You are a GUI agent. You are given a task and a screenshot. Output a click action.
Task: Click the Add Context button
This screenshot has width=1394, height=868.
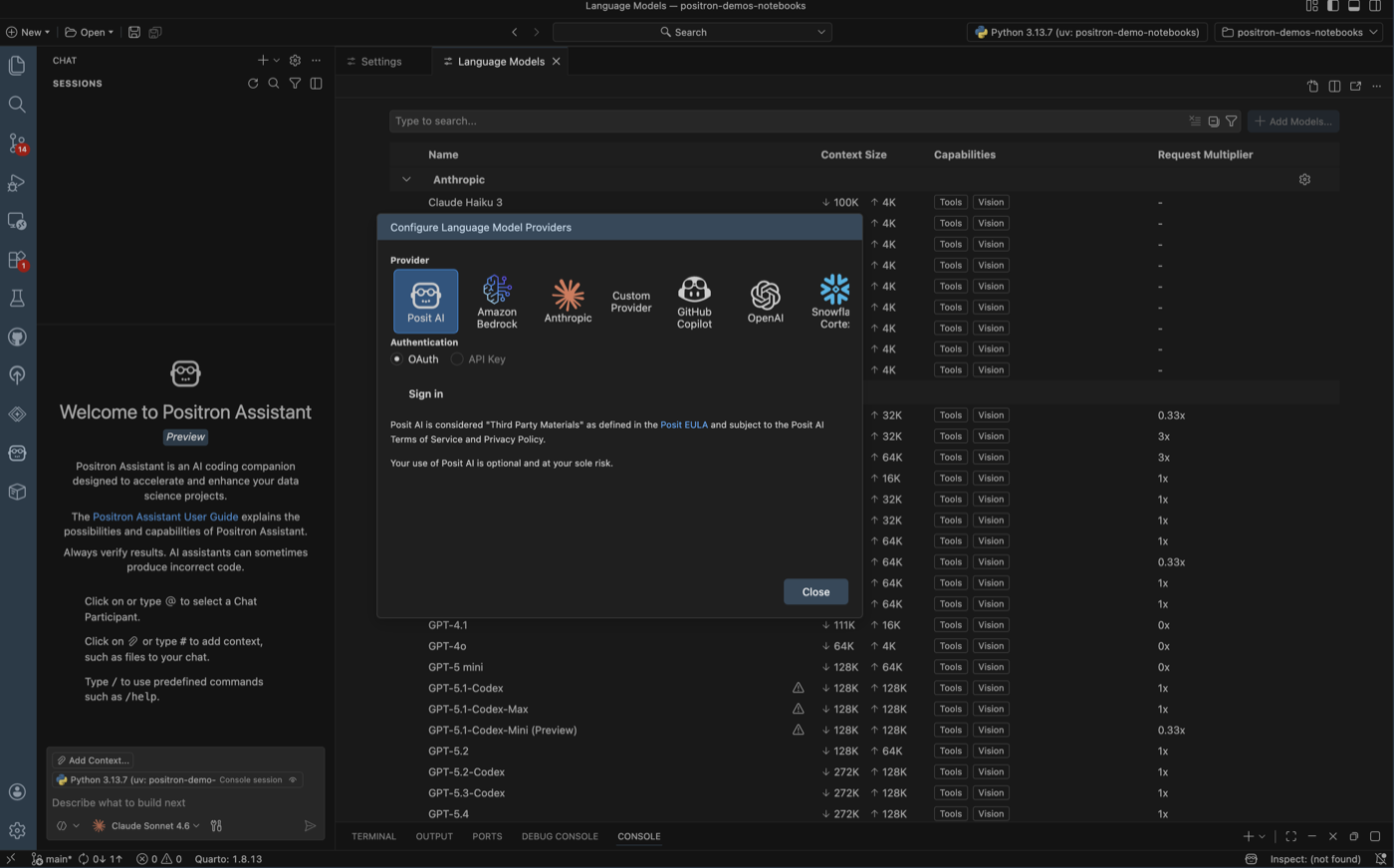point(93,760)
